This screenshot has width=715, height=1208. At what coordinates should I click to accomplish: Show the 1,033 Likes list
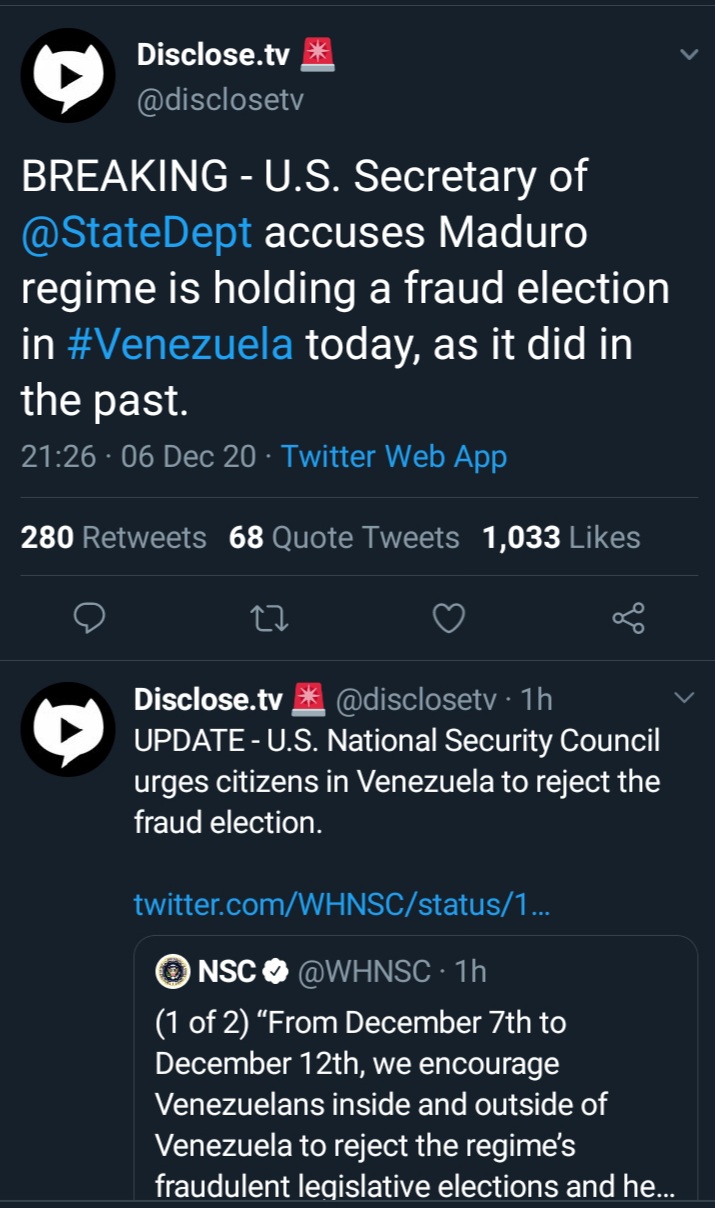[x=560, y=537]
